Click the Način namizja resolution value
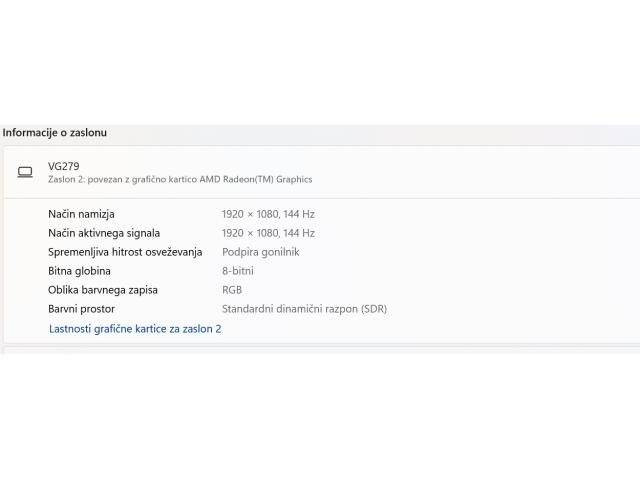 268,214
